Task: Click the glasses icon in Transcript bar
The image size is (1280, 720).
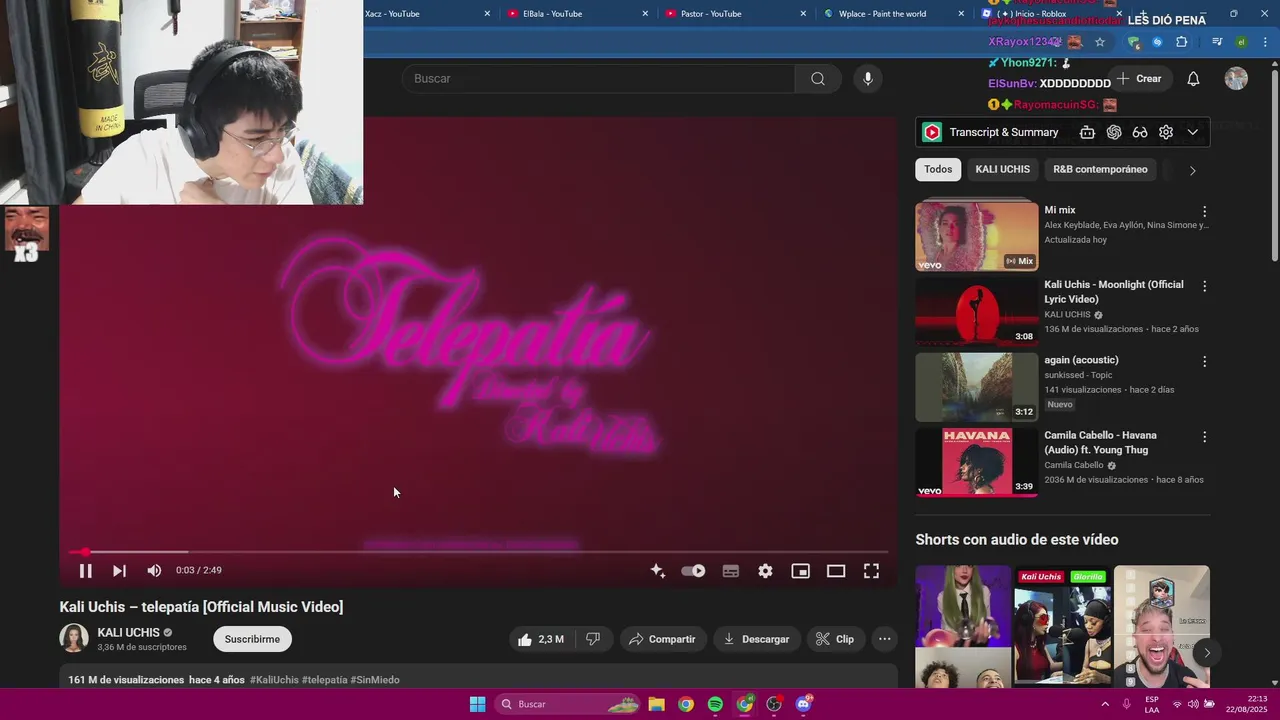Action: pos(1140,132)
